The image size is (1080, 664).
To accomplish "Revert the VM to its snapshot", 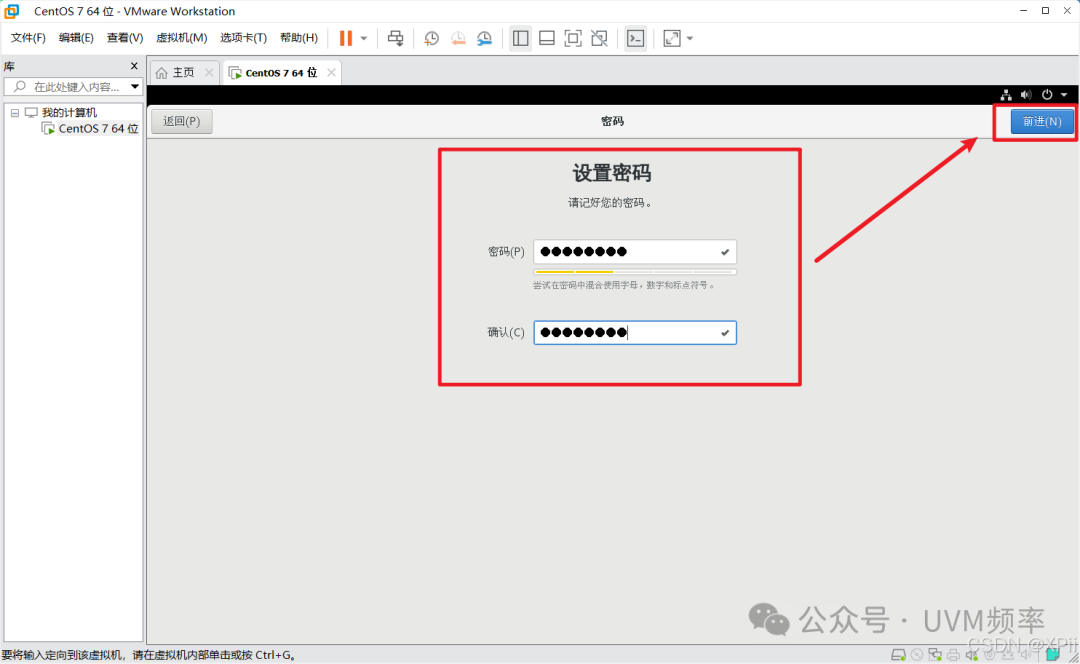I will coord(458,38).
